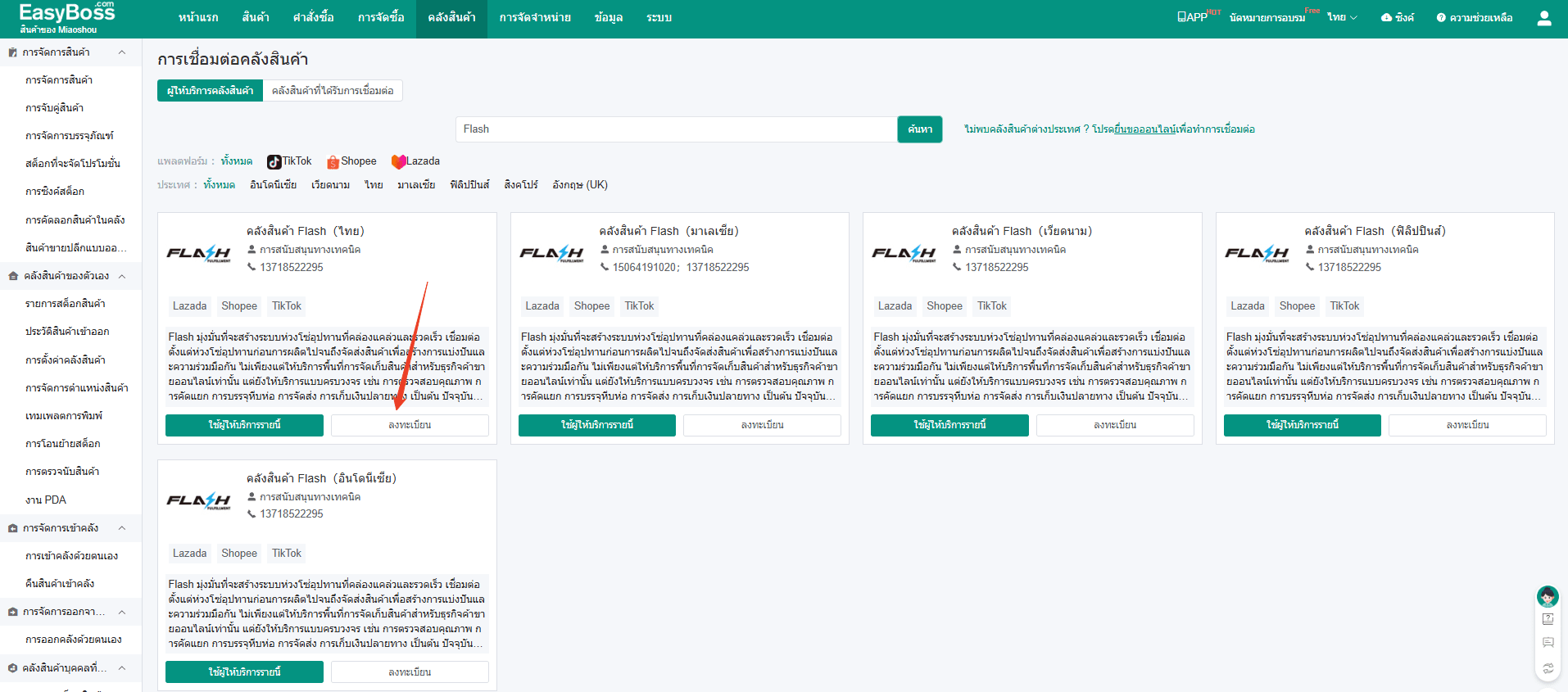Filter by the TikTok platform icon
This screenshot has height=692, width=1568.
[x=274, y=161]
